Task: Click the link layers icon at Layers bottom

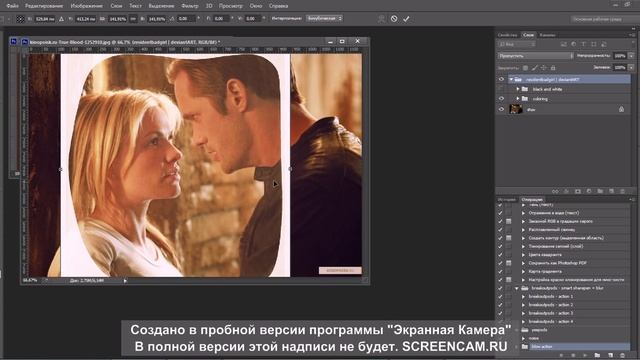Action: click(x=555, y=191)
